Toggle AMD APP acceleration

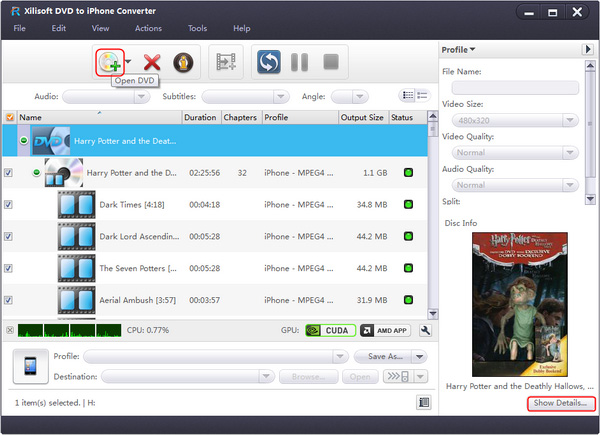coord(385,330)
